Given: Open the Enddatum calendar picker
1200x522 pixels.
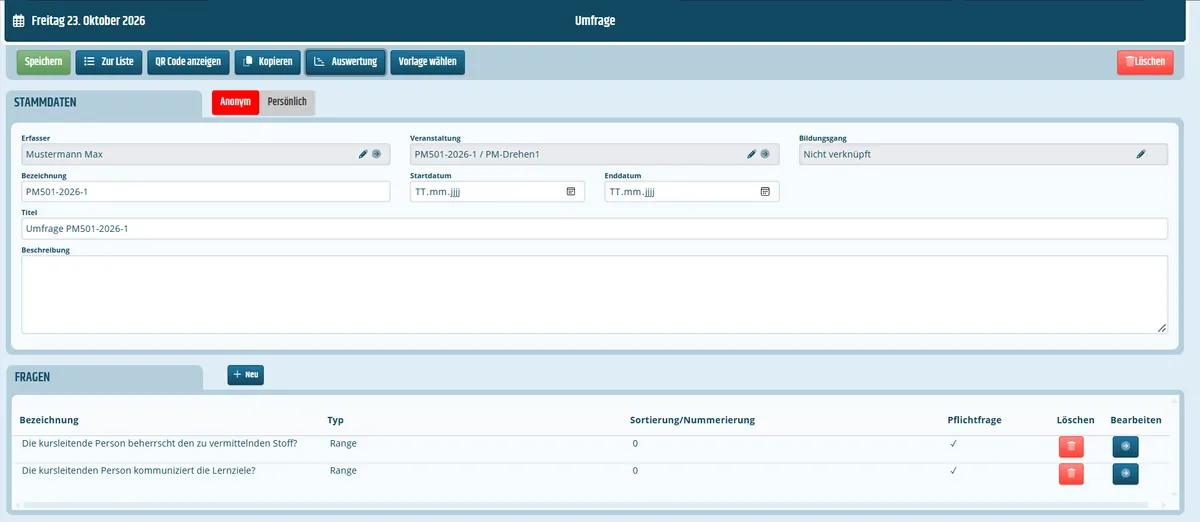Looking at the screenshot, I should coord(765,191).
